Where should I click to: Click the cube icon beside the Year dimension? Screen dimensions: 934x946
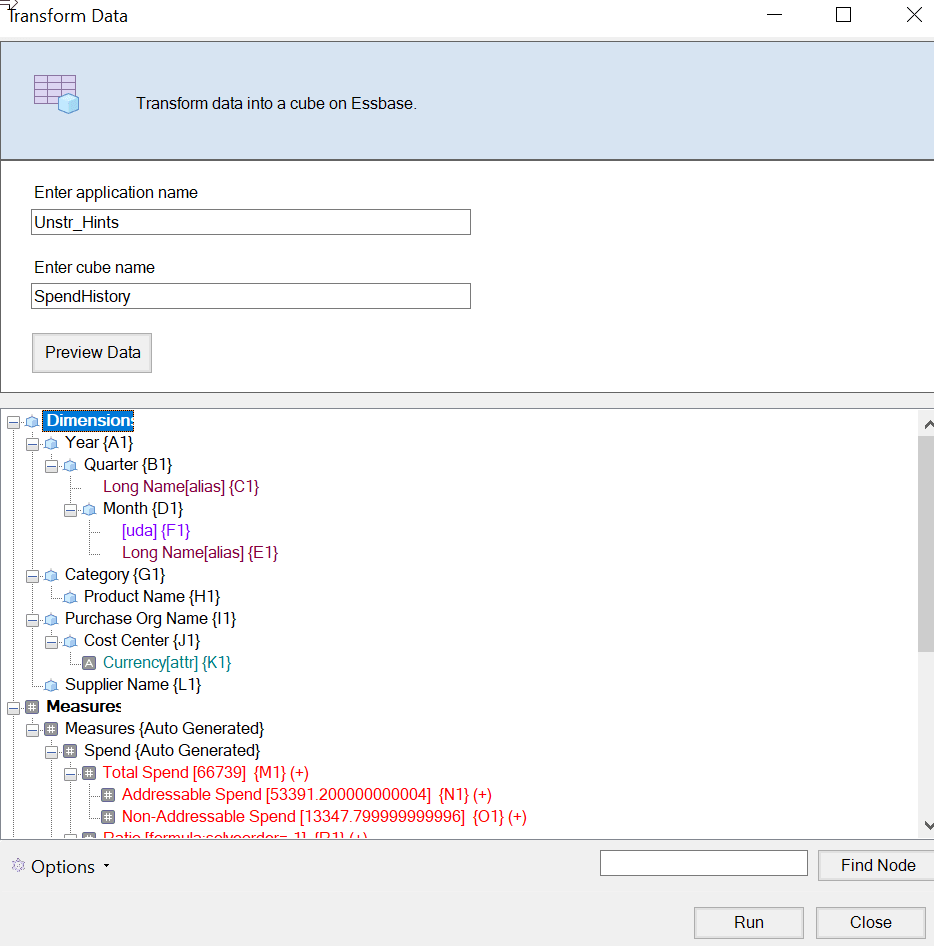[50, 442]
